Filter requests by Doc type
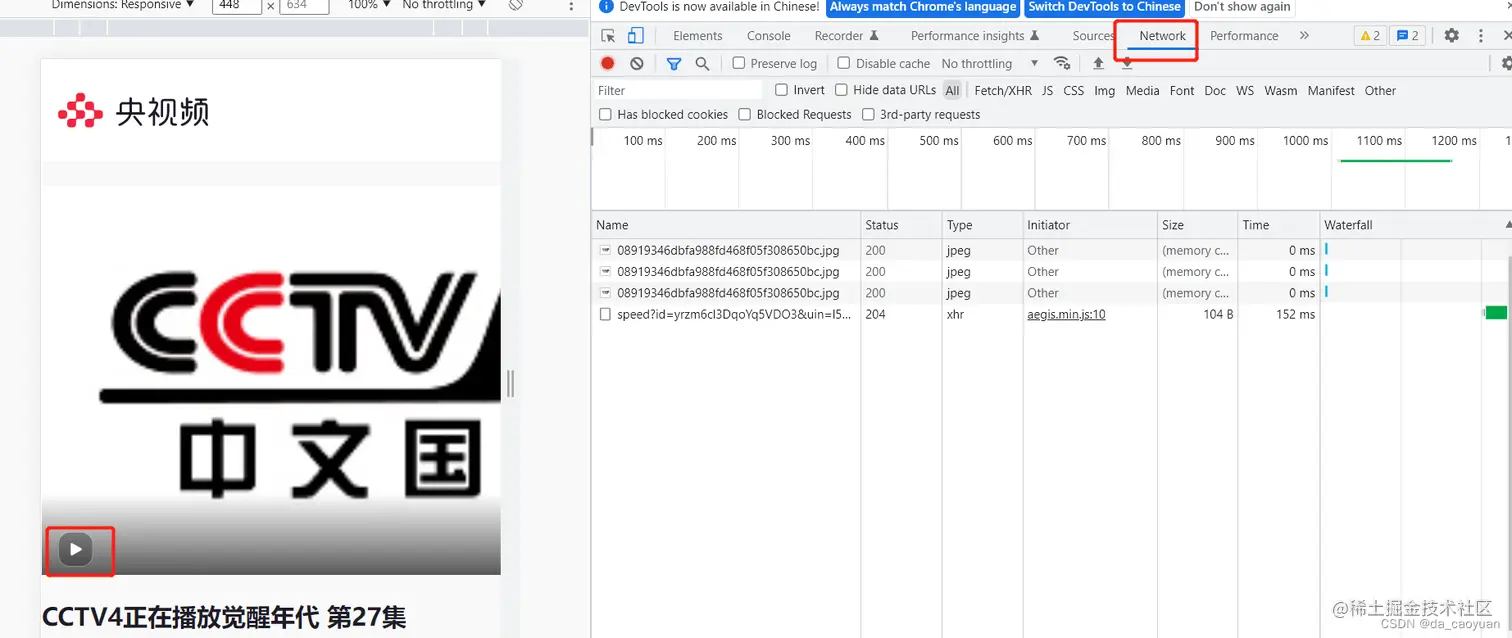The height and width of the screenshot is (638, 1512). (1215, 90)
